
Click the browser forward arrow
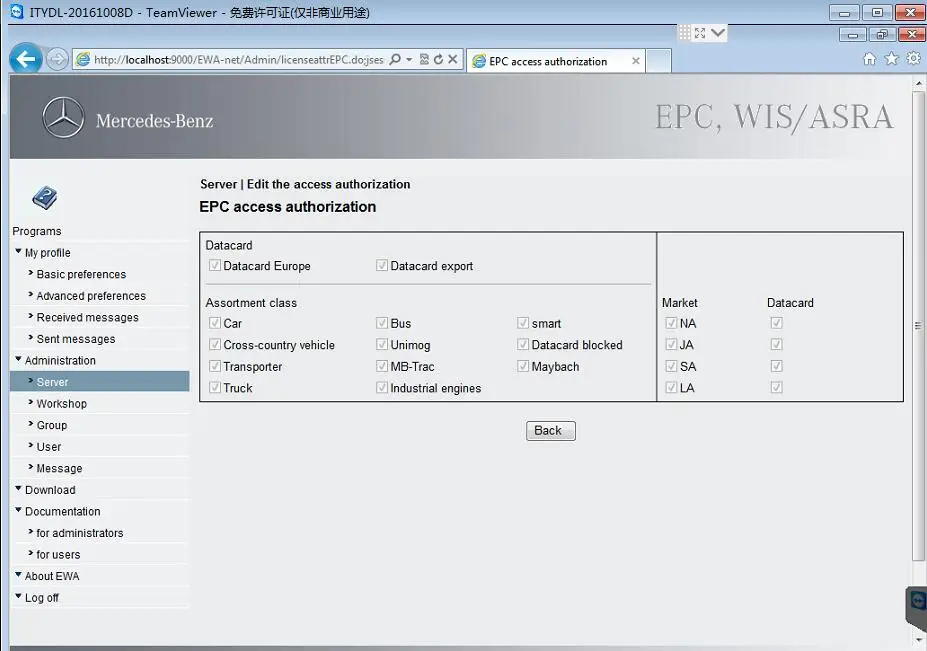pos(57,59)
